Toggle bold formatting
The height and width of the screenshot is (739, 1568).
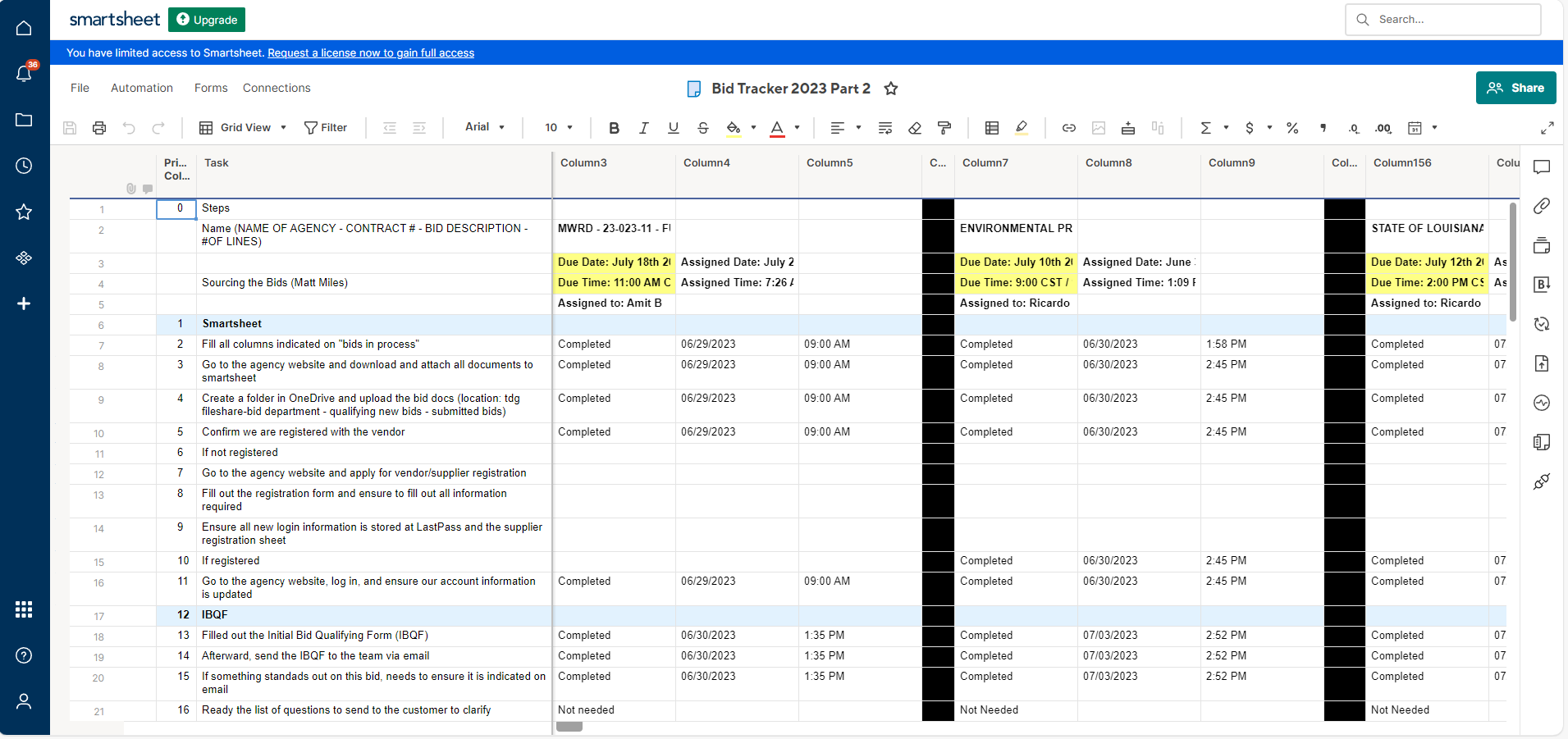pyautogui.click(x=614, y=128)
